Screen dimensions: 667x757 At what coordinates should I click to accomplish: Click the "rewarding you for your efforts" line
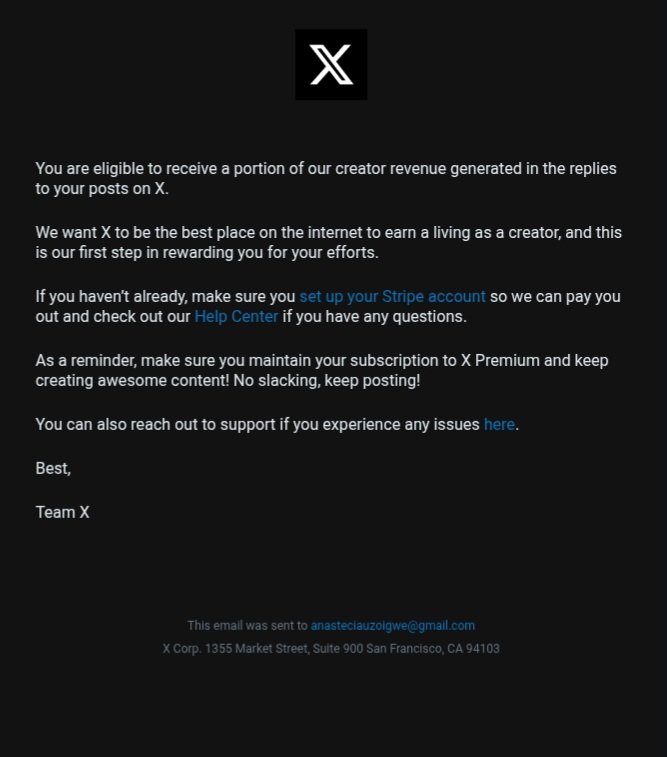click(x=270, y=252)
